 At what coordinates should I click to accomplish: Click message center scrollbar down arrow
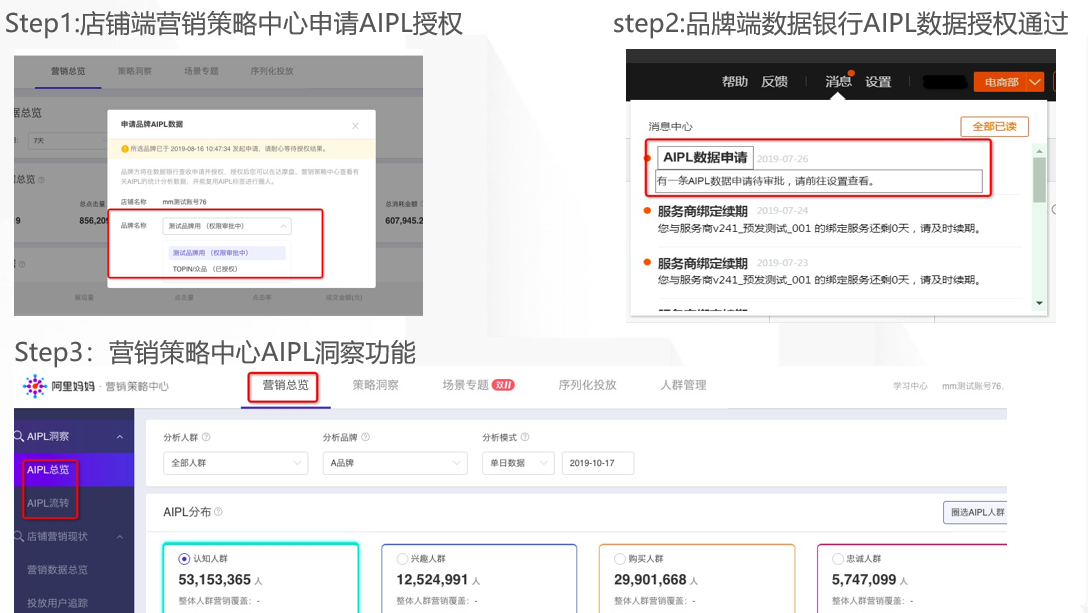pos(1039,303)
